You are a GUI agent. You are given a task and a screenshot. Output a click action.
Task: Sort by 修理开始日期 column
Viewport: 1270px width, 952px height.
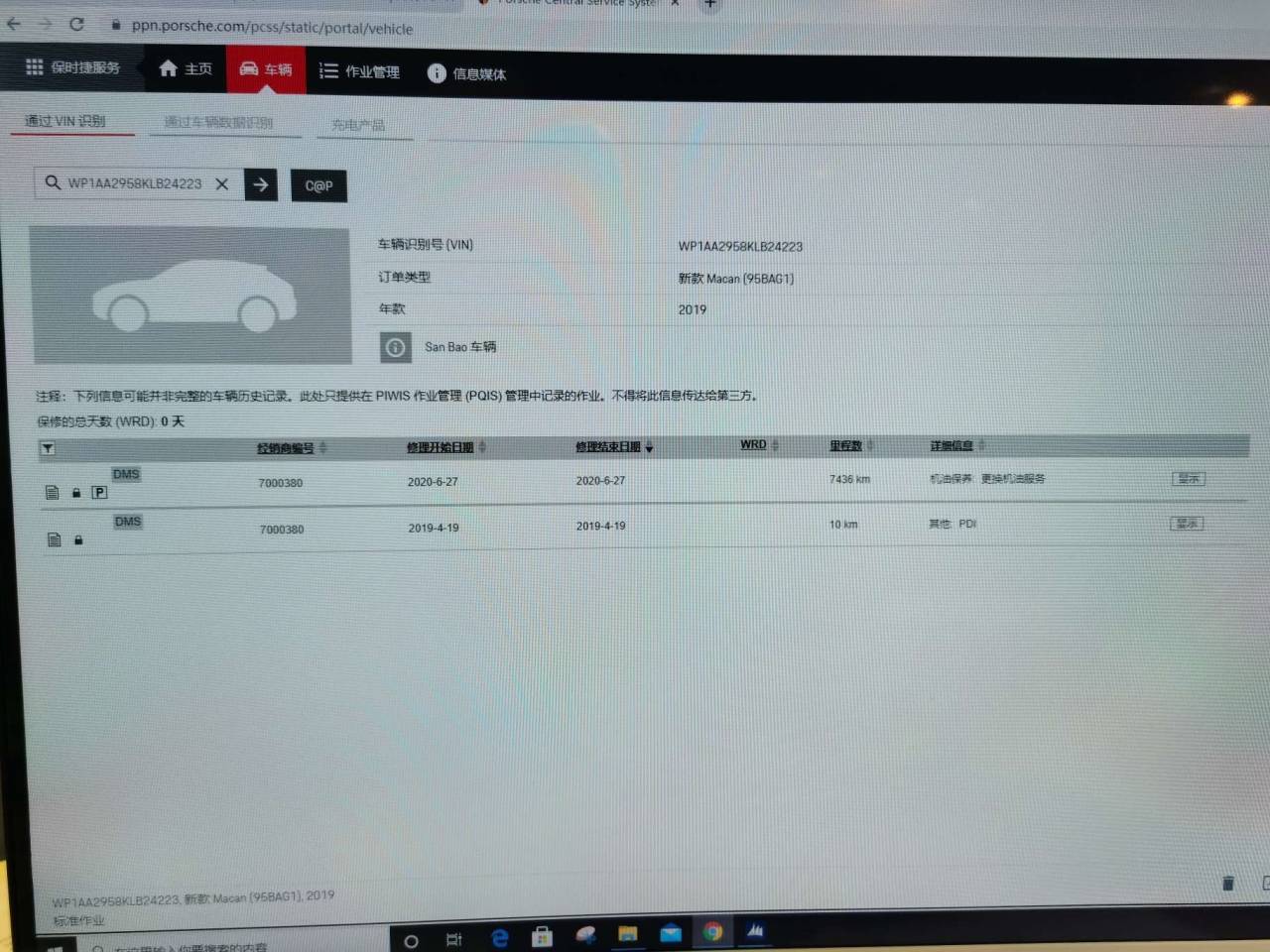tap(441, 447)
